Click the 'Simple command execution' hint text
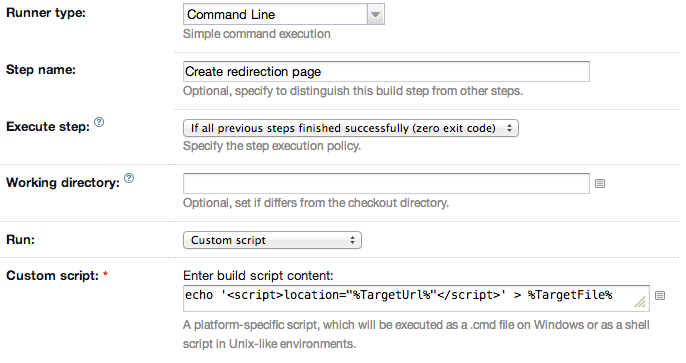The image size is (686, 363). (257, 34)
